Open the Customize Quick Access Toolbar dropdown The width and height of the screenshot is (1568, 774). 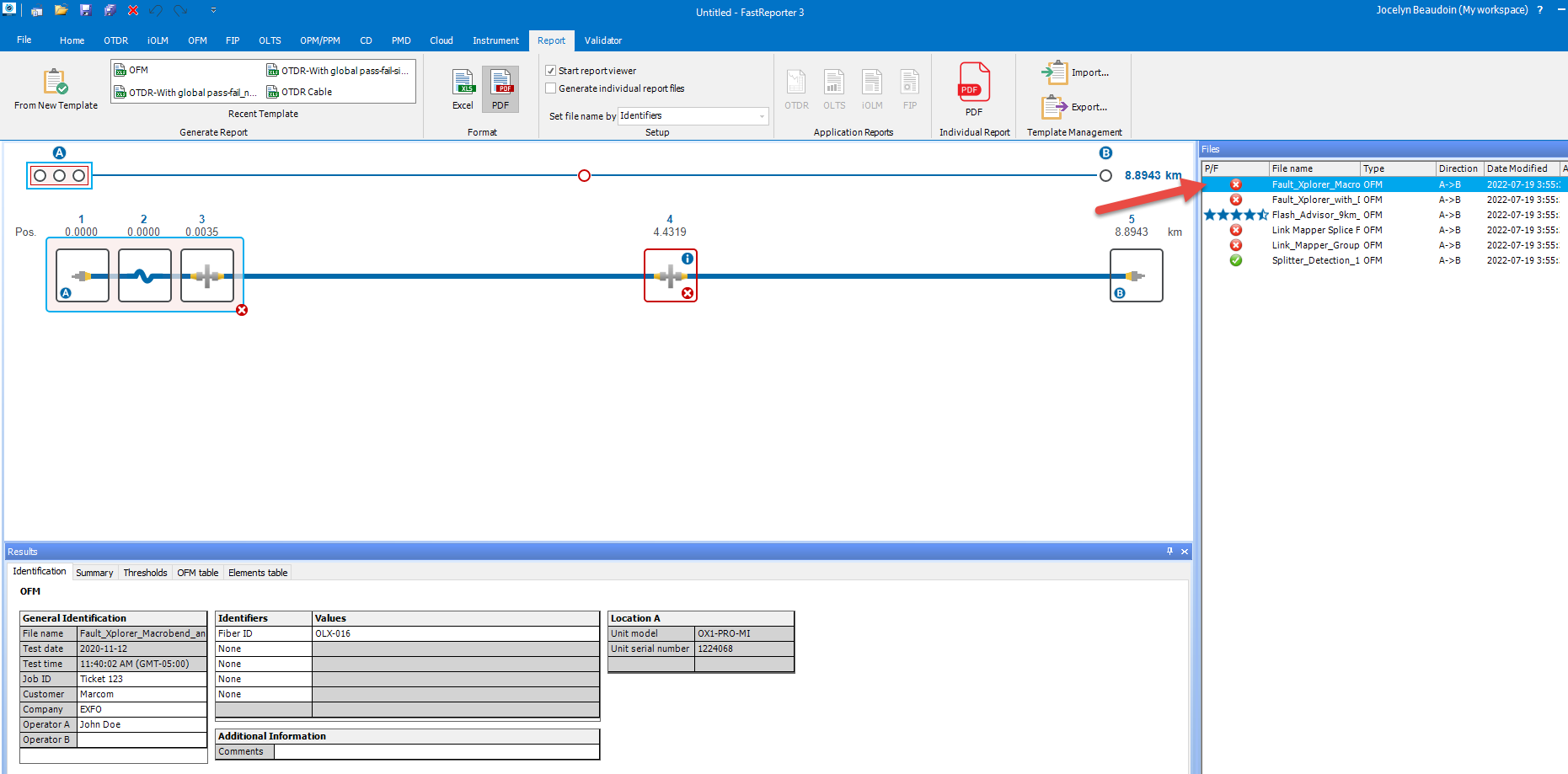point(213,10)
